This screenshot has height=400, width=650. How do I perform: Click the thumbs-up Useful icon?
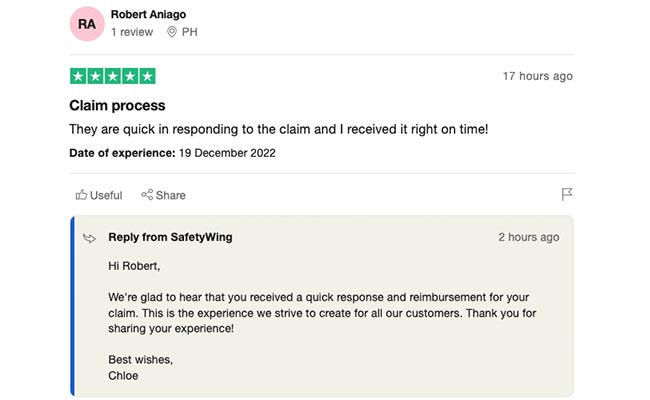(x=81, y=195)
